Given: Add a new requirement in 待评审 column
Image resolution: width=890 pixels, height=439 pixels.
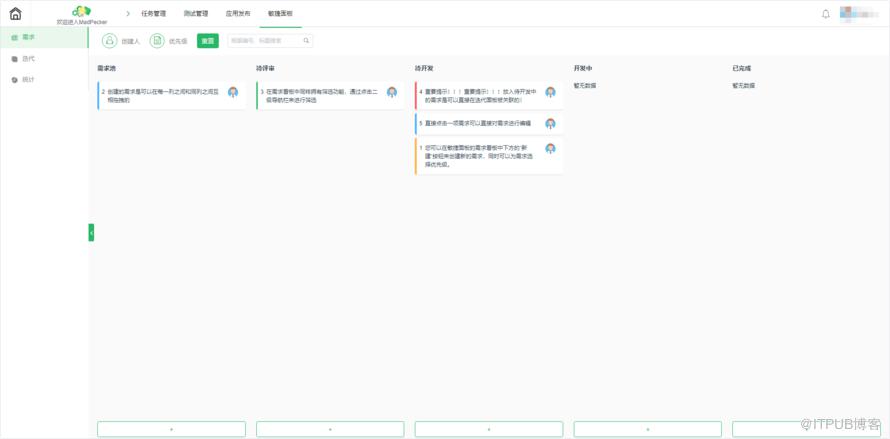Looking at the screenshot, I should (x=330, y=429).
